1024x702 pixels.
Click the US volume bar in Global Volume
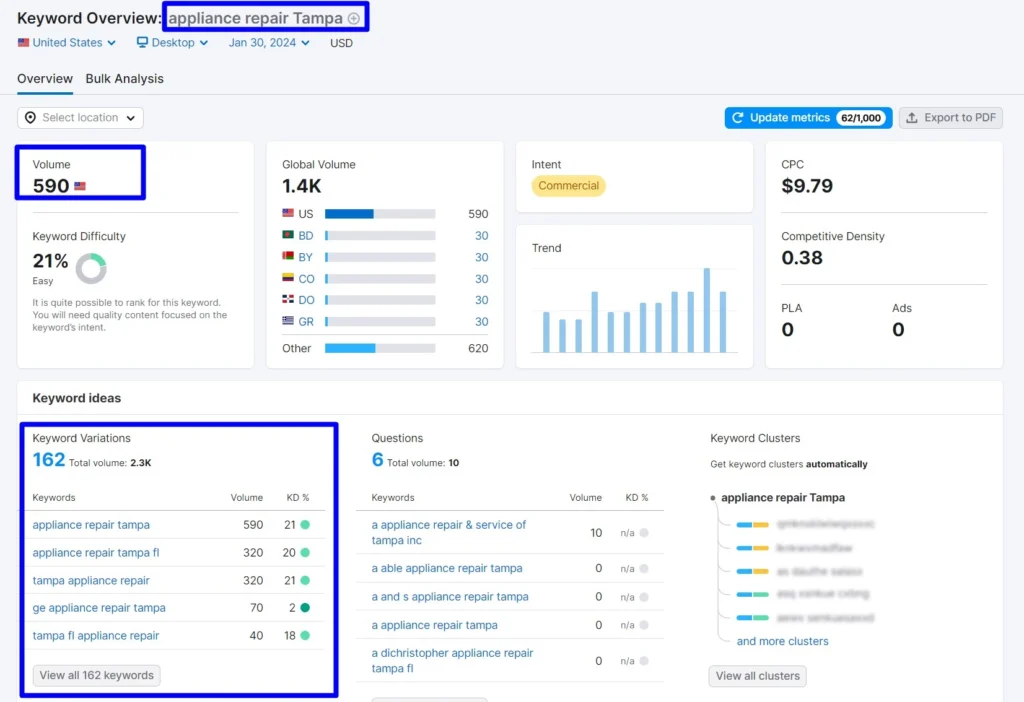[380, 214]
